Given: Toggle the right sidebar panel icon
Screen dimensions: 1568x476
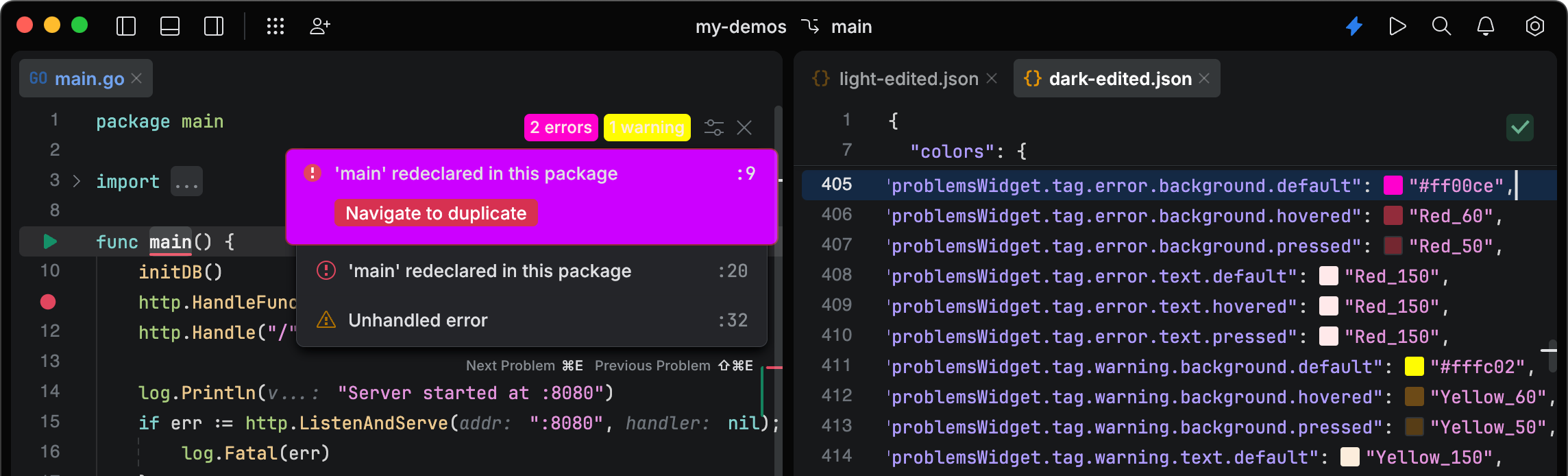Looking at the screenshot, I should (x=214, y=27).
